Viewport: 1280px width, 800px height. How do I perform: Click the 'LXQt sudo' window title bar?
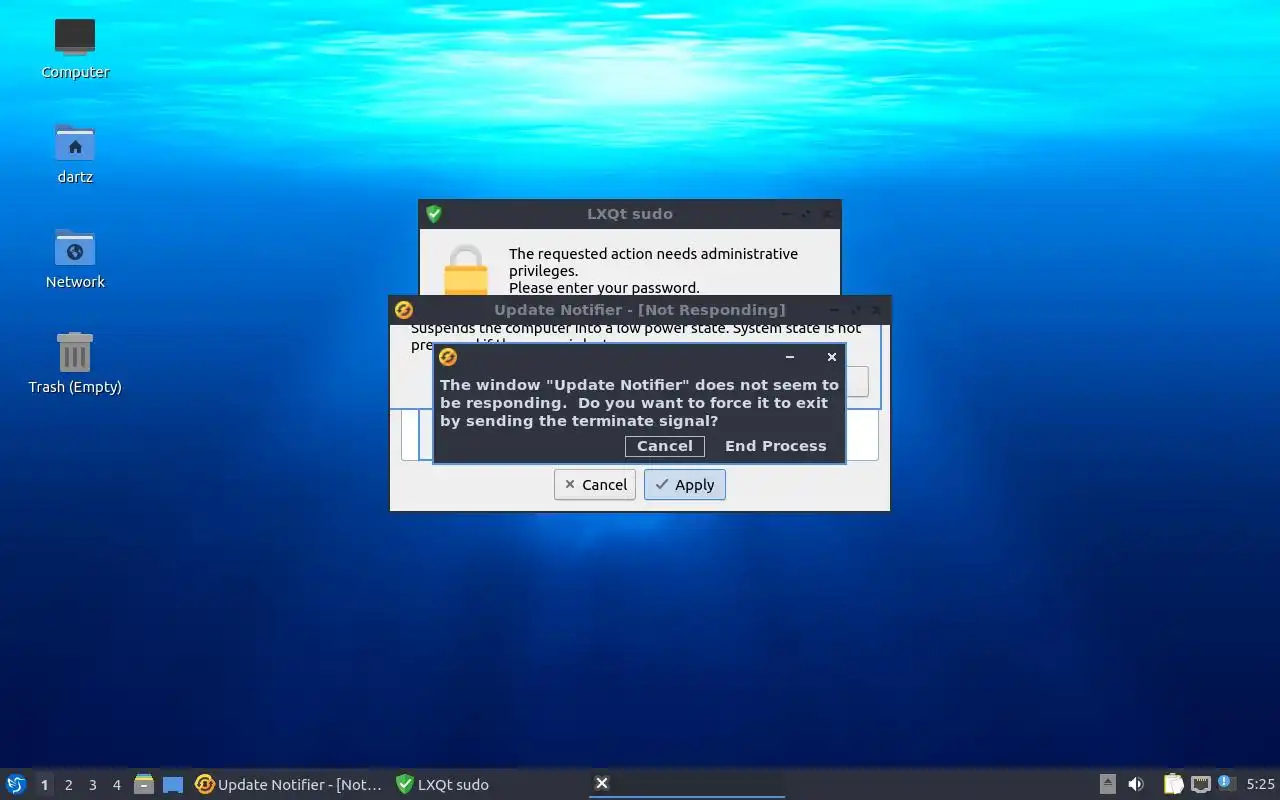coord(630,213)
